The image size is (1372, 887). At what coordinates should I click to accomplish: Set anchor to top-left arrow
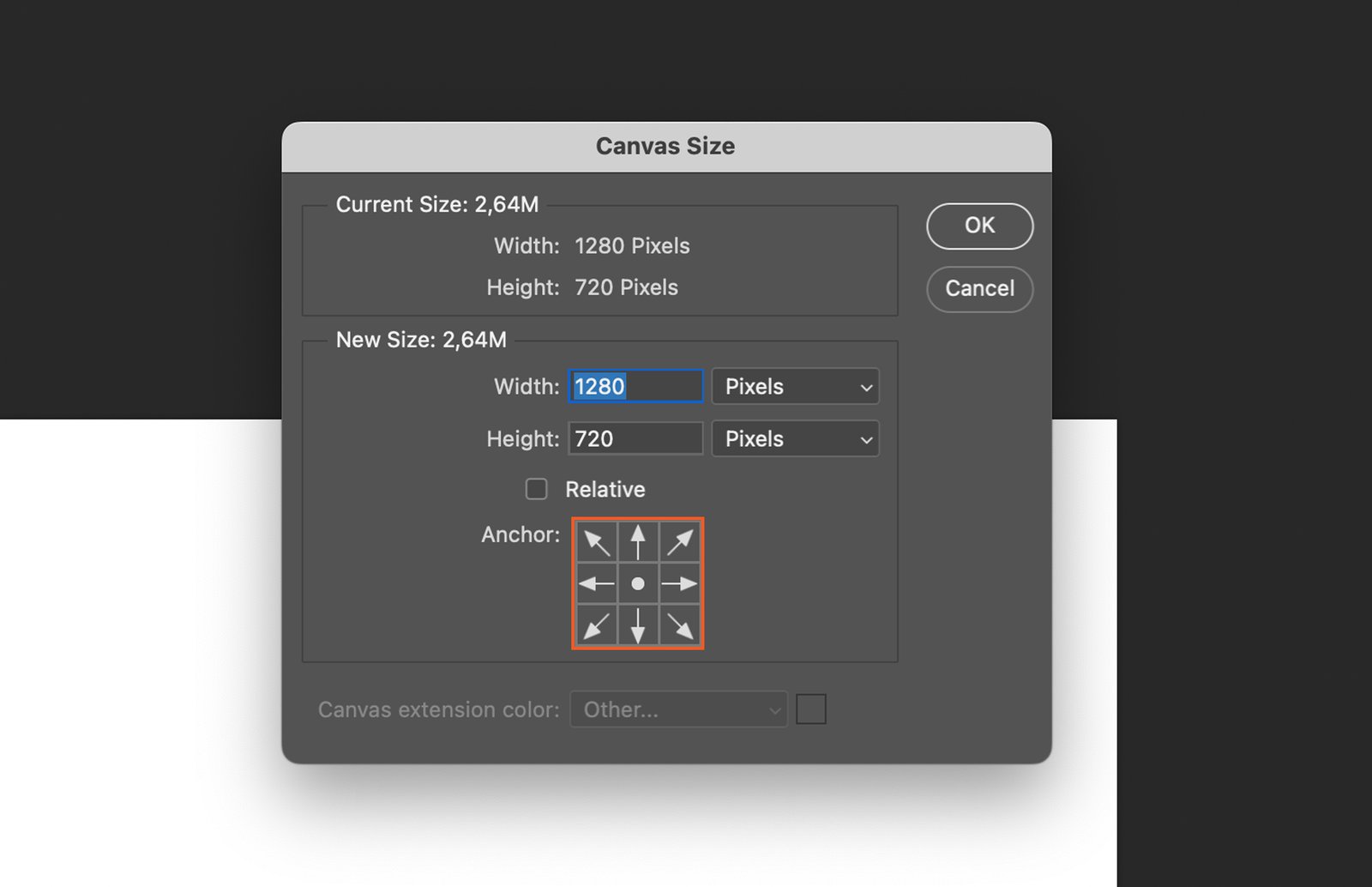point(597,542)
